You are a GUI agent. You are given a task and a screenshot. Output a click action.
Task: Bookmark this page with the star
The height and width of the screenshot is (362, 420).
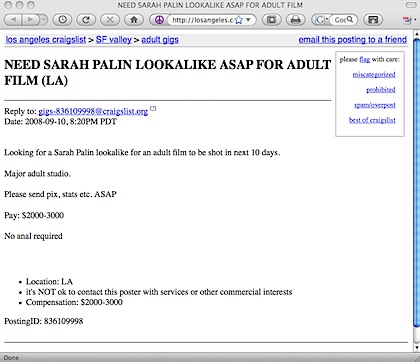coord(239,20)
